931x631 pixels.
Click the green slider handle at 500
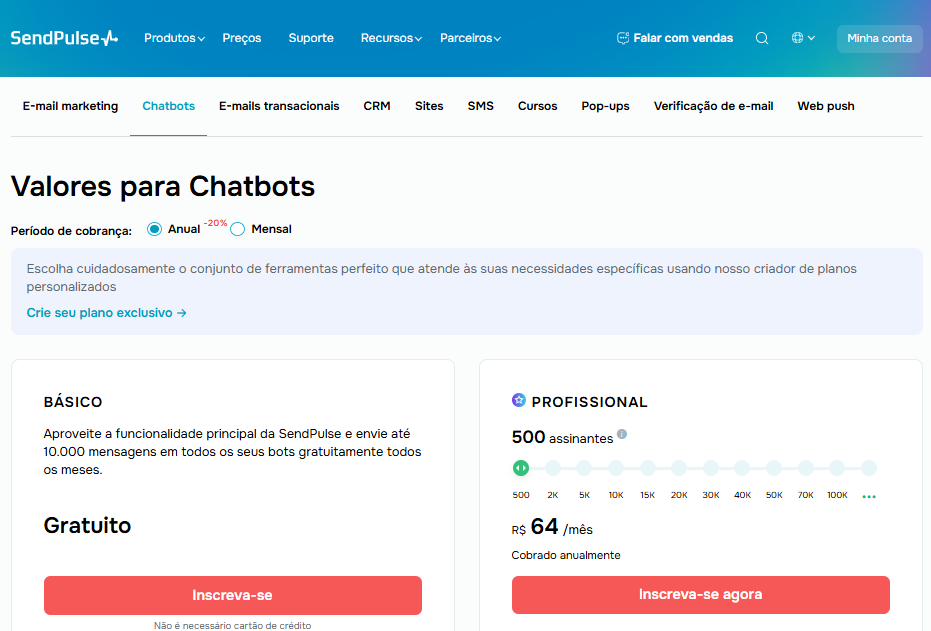tap(521, 468)
